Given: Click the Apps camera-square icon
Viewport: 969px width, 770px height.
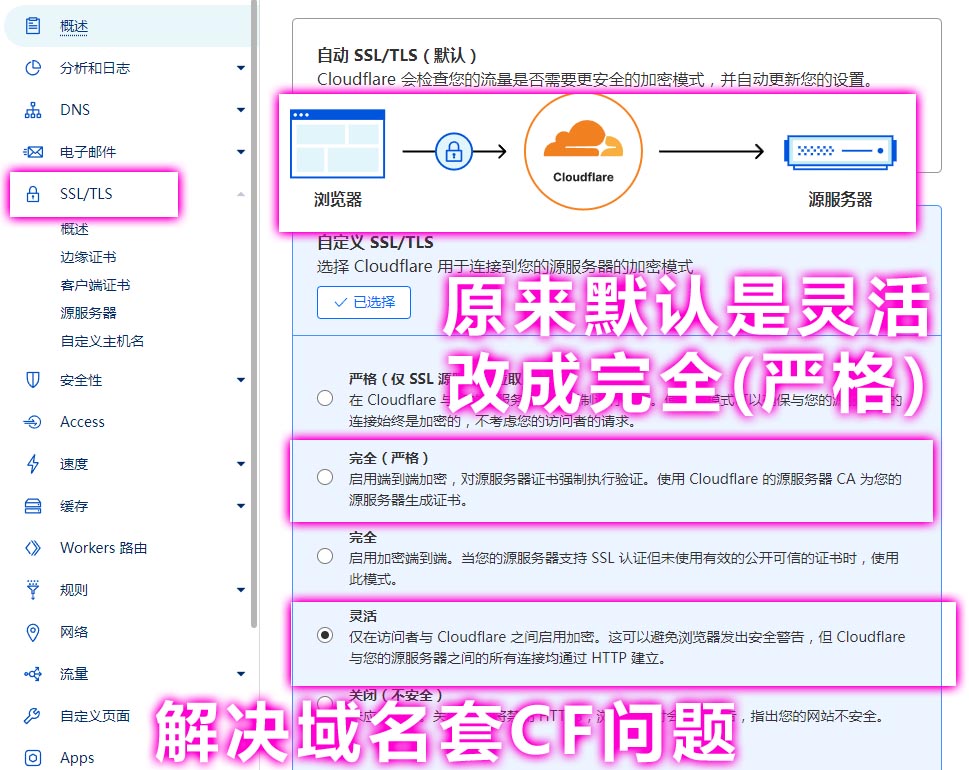Looking at the screenshot, I should pyautogui.click(x=33, y=758).
